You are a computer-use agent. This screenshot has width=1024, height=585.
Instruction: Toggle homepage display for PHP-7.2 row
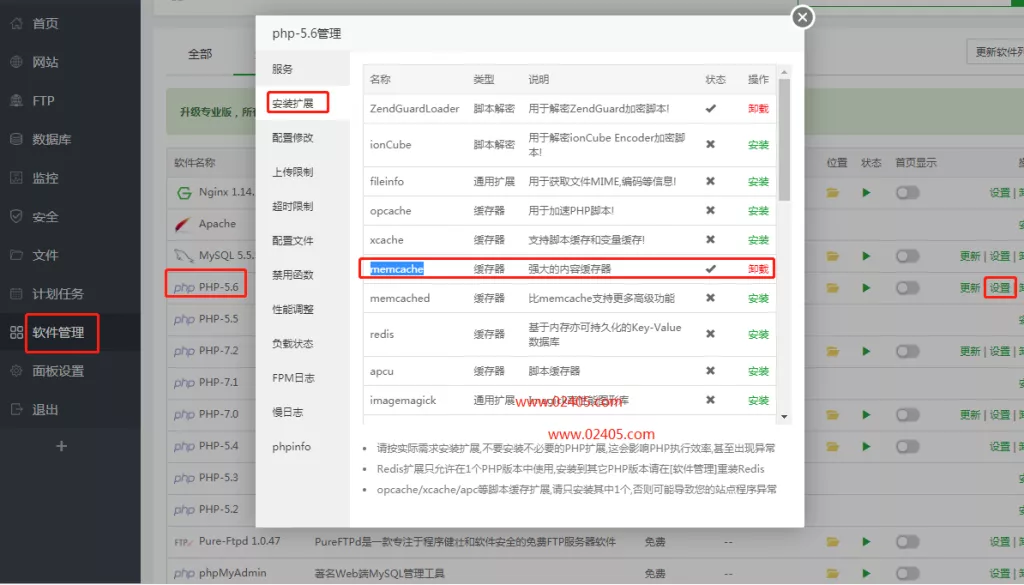click(907, 351)
